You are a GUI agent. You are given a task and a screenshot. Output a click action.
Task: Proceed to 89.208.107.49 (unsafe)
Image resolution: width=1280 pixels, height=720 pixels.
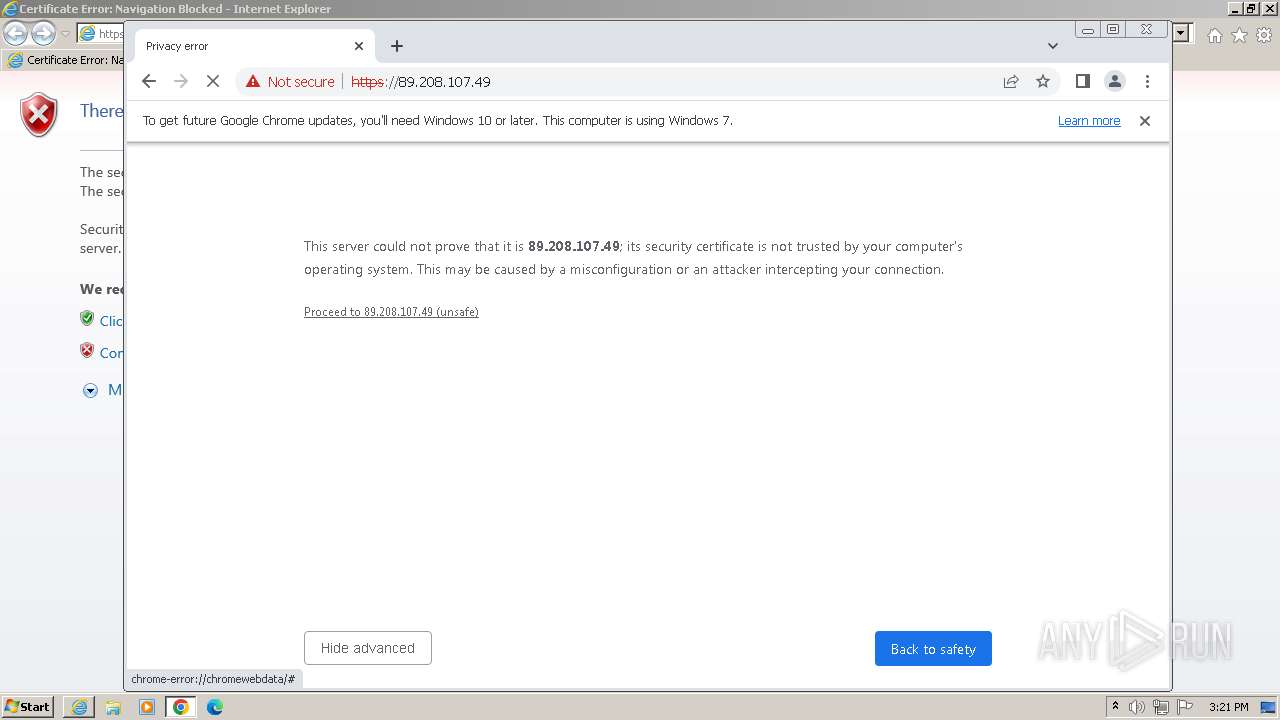391,312
